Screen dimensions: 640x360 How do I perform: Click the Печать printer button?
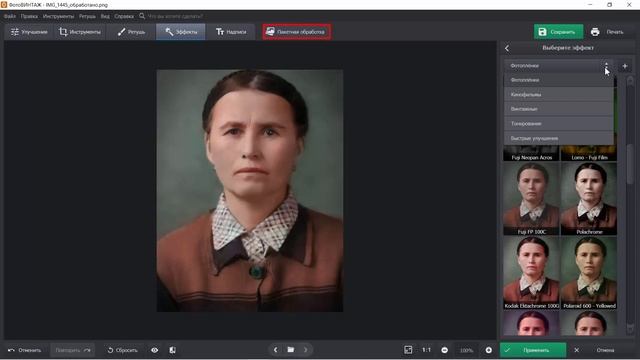pos(608,32)
